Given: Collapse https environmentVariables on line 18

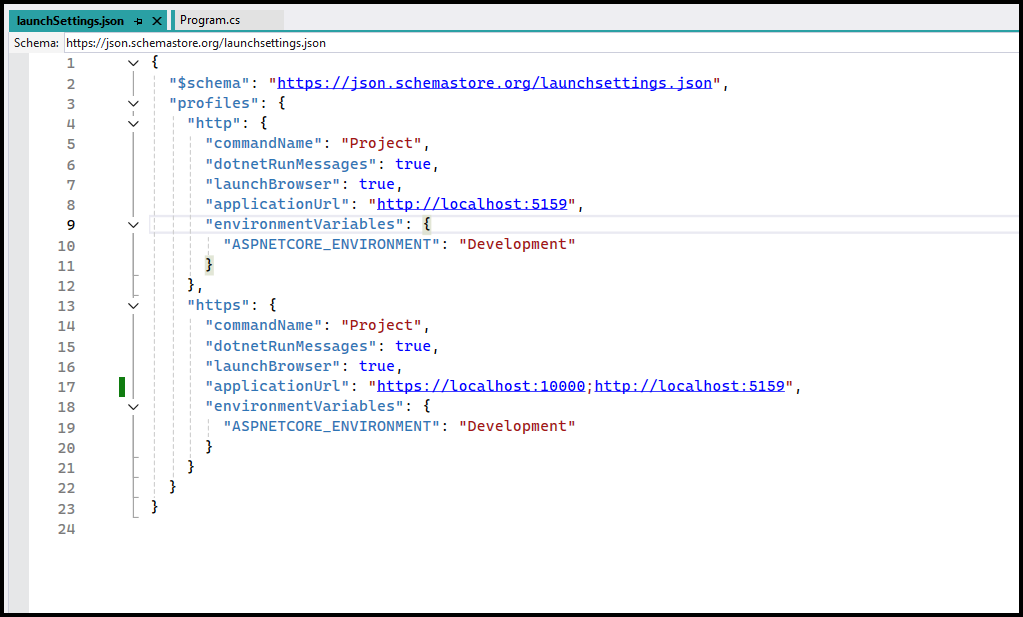Looking at the screenshot, I should (134, 407).
